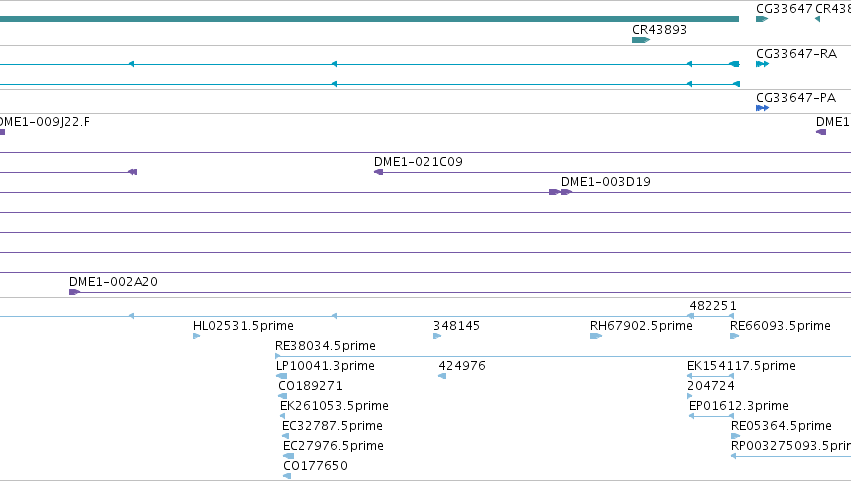Select the CG33647-PA blue arrow glyph
The height and width of the screenshot is (481, 851).
[763, 108]
